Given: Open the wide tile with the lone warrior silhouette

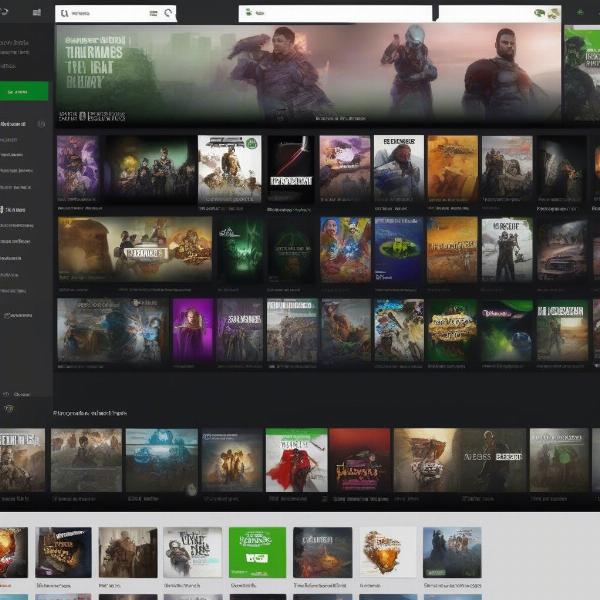Looking at the screenshot, I should (x=460, y=460).
